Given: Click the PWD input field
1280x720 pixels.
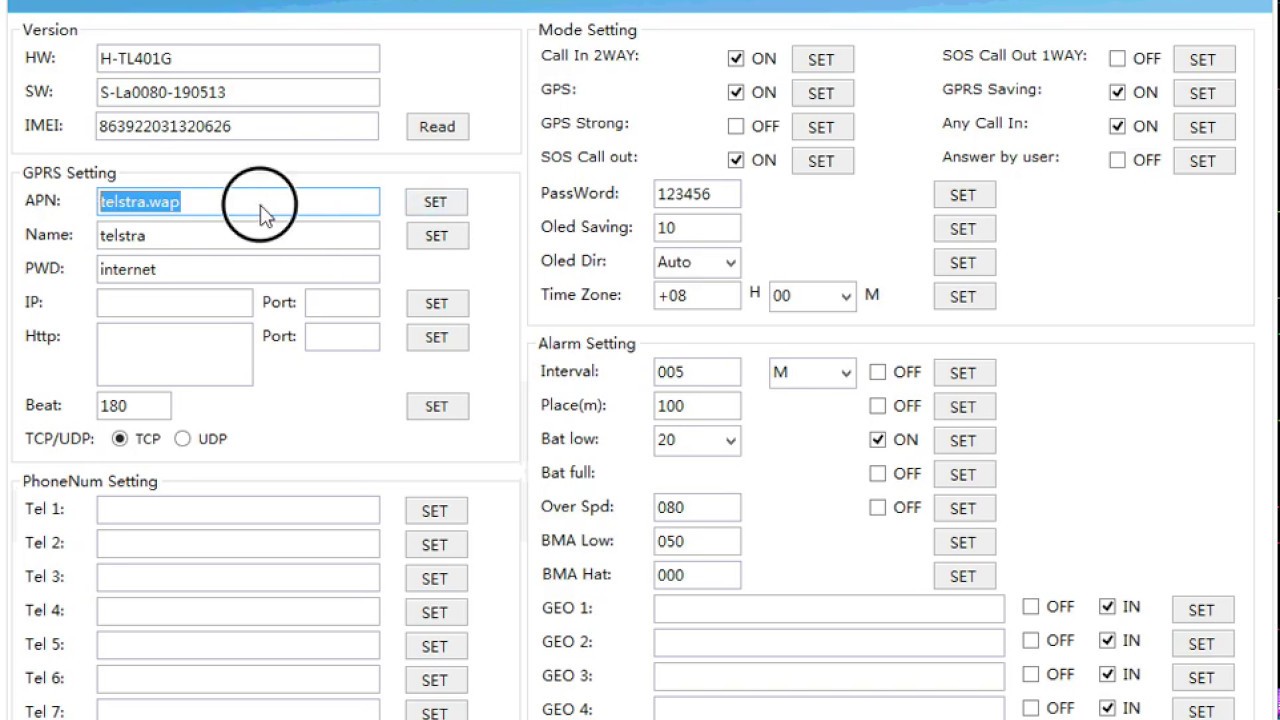Looking at the screenshot, I should tap(238, 270).
